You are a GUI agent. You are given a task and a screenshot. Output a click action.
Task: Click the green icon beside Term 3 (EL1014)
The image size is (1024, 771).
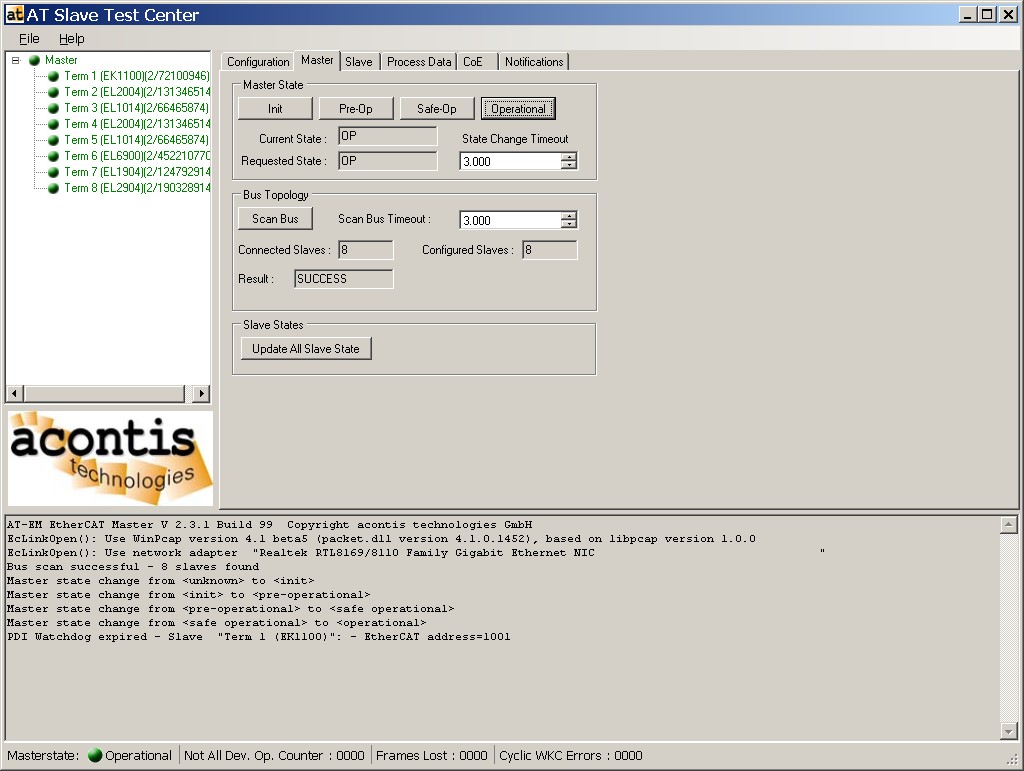click(53, 108)
